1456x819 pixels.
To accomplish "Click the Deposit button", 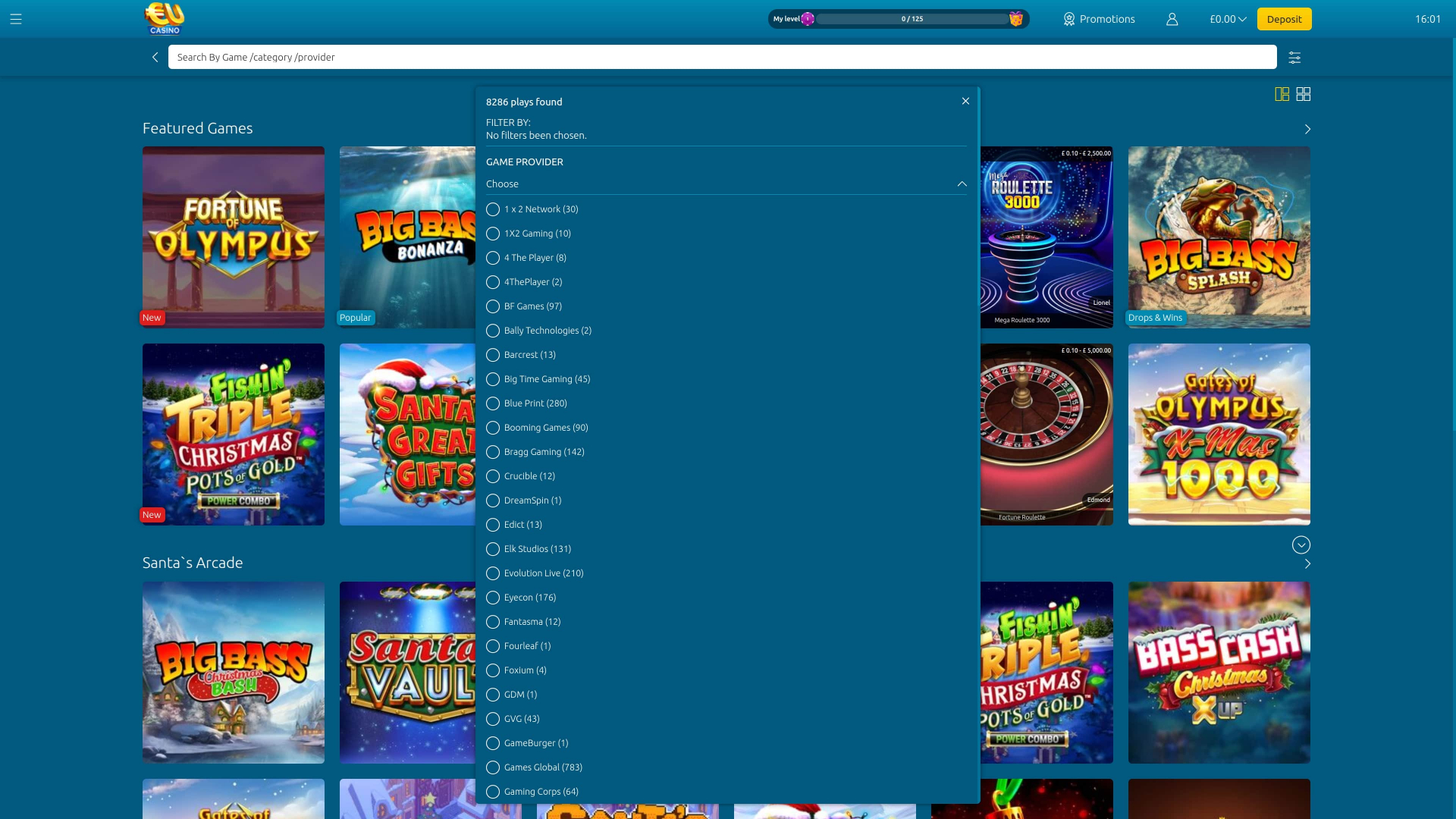I will coord(1283,19).
